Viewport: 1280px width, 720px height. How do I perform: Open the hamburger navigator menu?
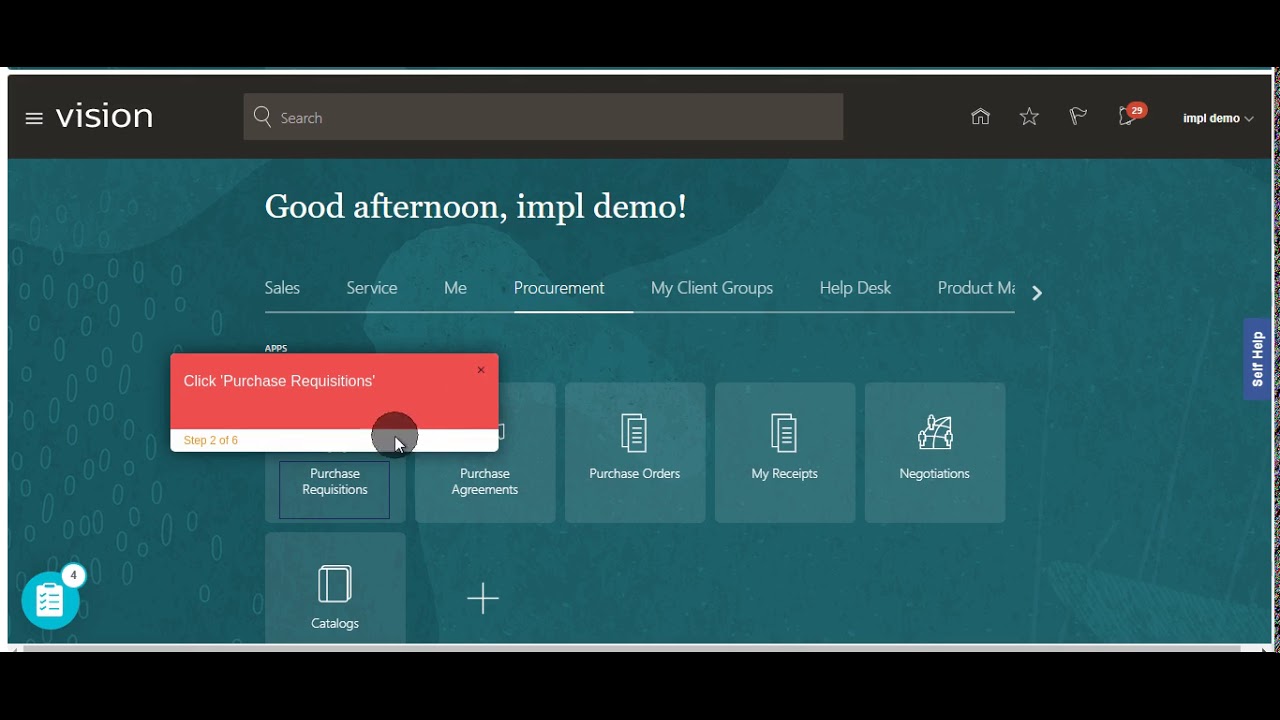pyautogui.click(x=34, y=118)
